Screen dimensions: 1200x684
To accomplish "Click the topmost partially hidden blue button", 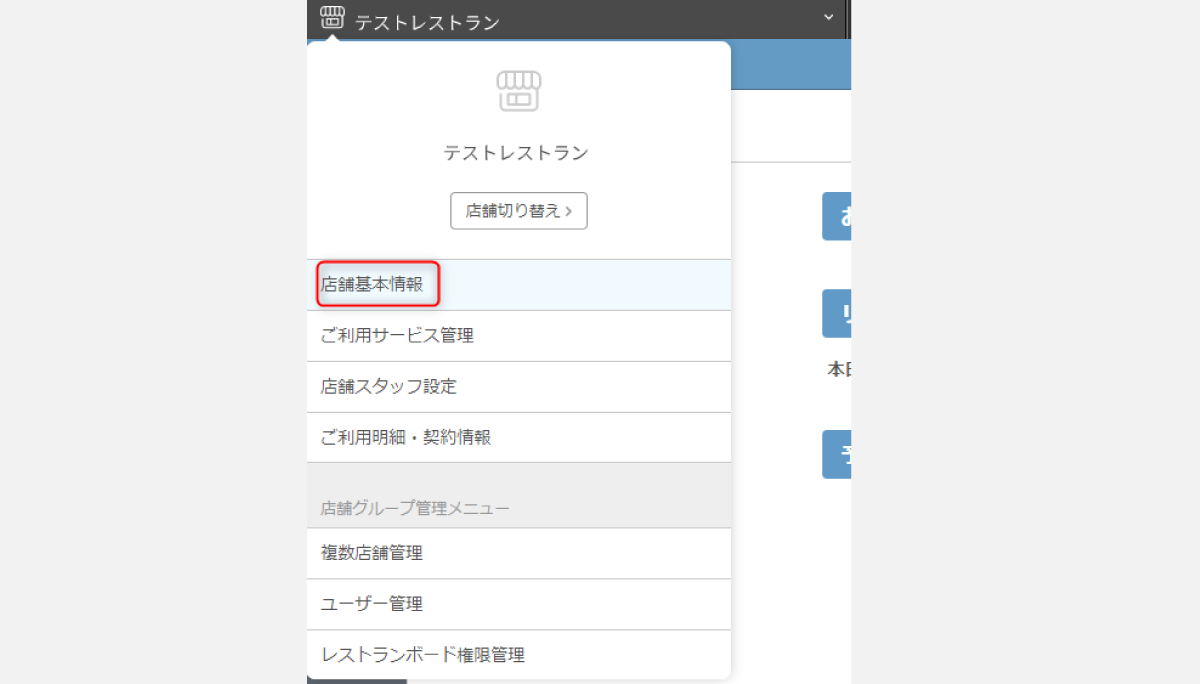I will tap(837, 217).
